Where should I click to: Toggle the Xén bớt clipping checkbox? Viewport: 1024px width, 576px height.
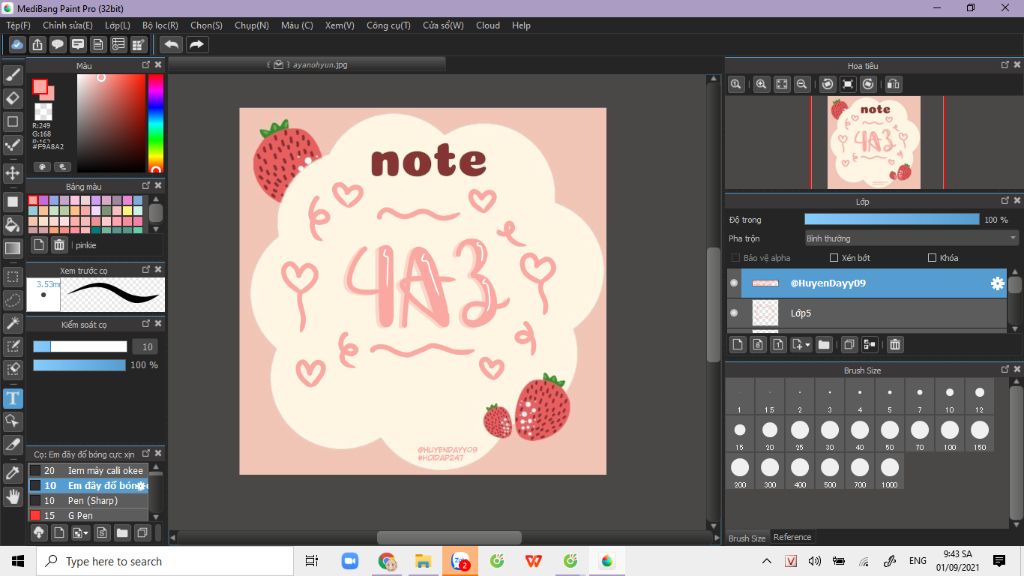click(x=834, y=258)
